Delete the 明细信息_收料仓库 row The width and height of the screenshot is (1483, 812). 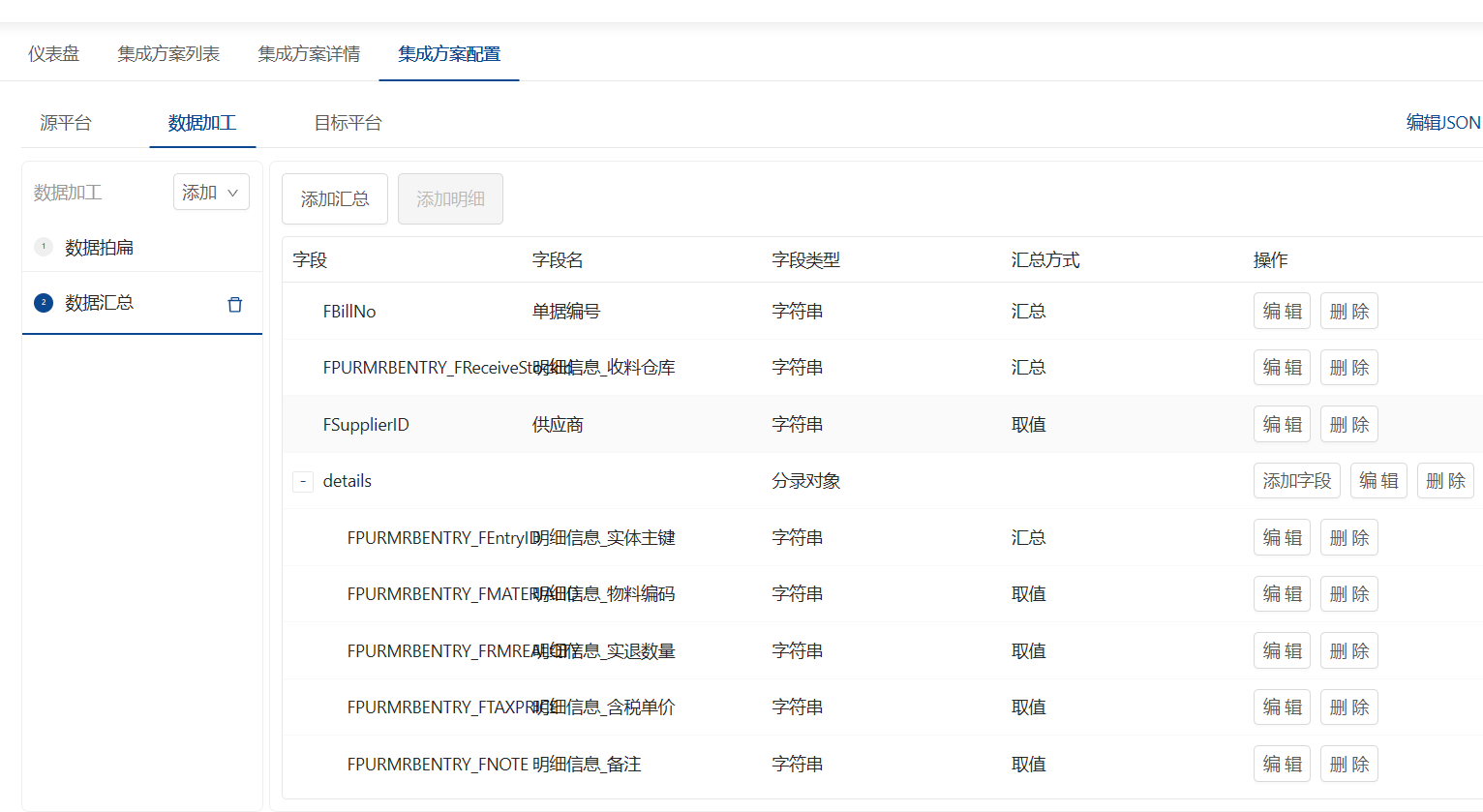pos(1348,368)
